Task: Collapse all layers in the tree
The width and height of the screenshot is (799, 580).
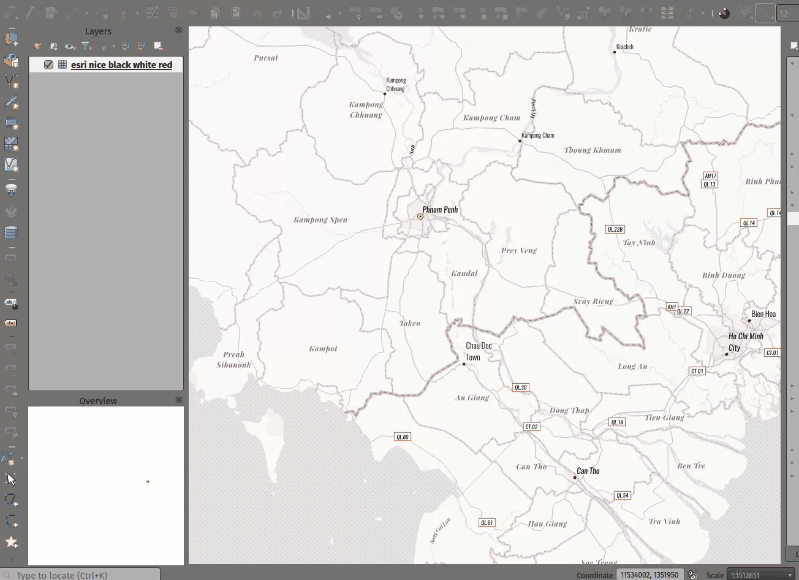Action: pos(141,46)
